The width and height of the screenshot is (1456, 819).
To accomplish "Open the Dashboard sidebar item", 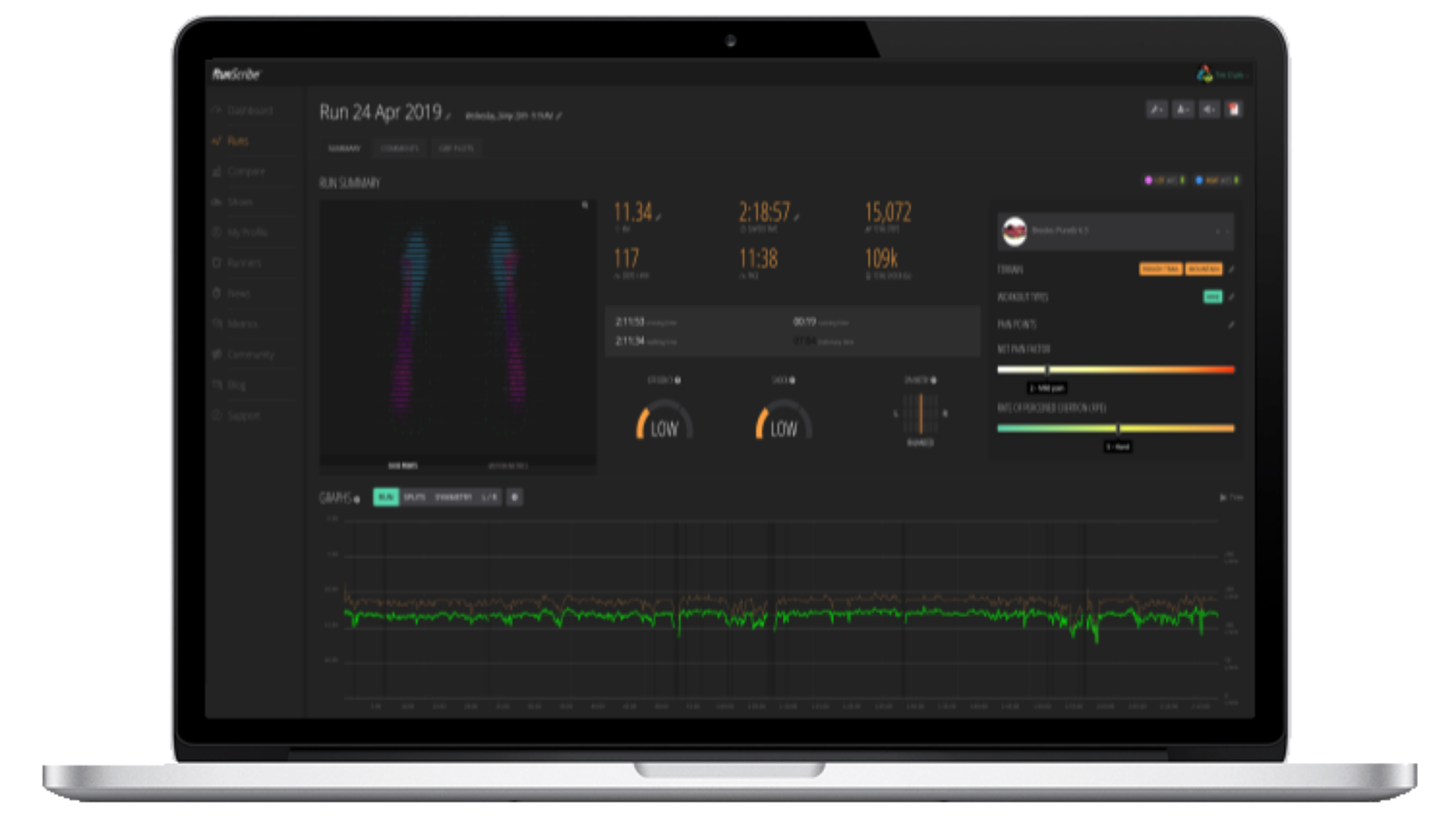I will click(249, 111).
